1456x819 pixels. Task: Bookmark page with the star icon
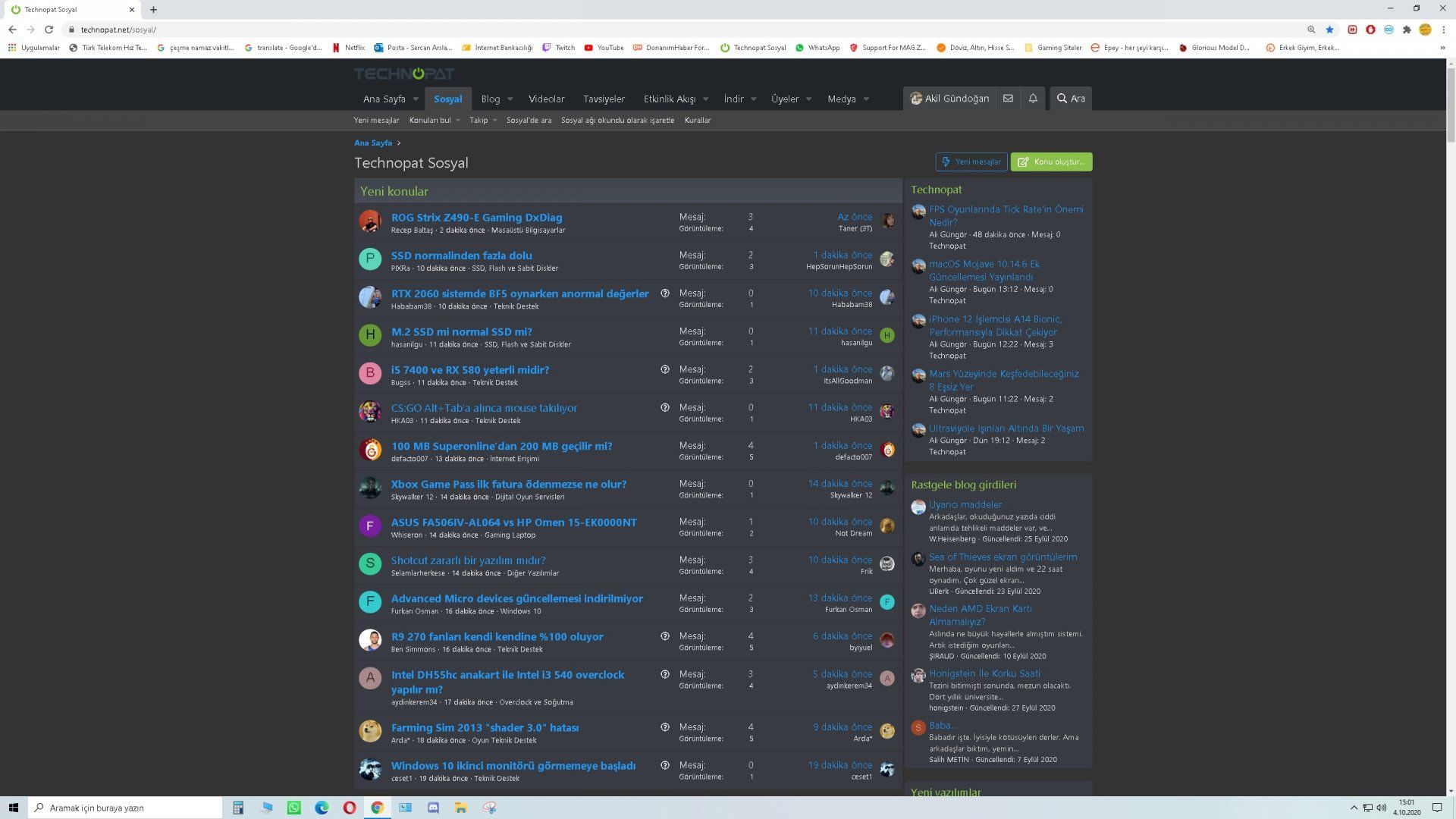click(x=1329, y=30)
